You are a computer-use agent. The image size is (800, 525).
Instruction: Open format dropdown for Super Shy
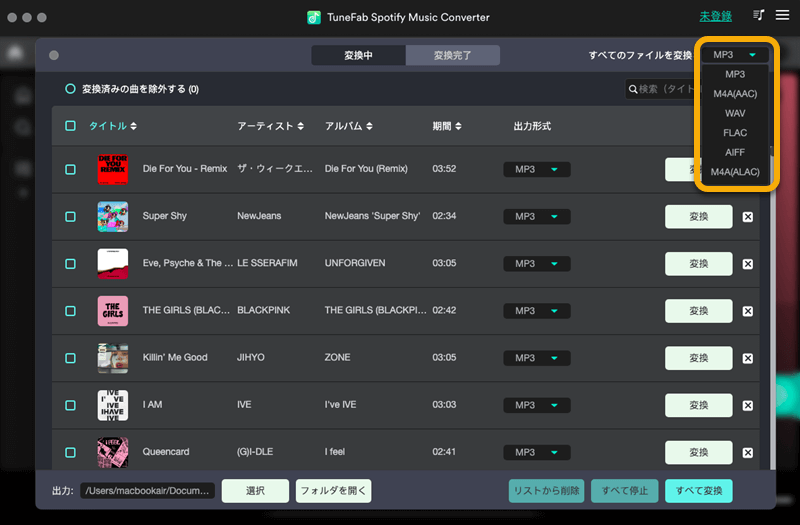(x=537, y=216)
